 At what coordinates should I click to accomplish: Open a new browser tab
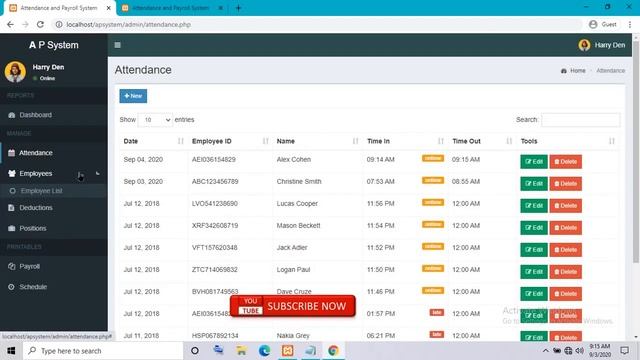pyautogui.click(x=238, y=8)
